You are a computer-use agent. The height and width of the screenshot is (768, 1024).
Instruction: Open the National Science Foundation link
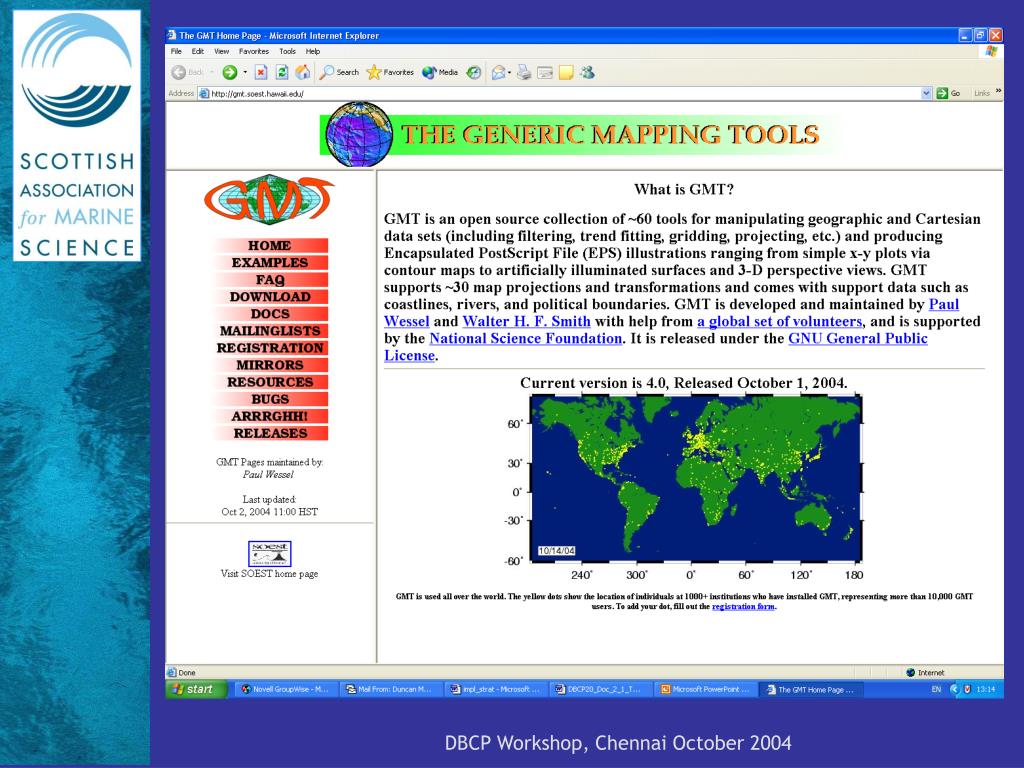coord(526,338)
